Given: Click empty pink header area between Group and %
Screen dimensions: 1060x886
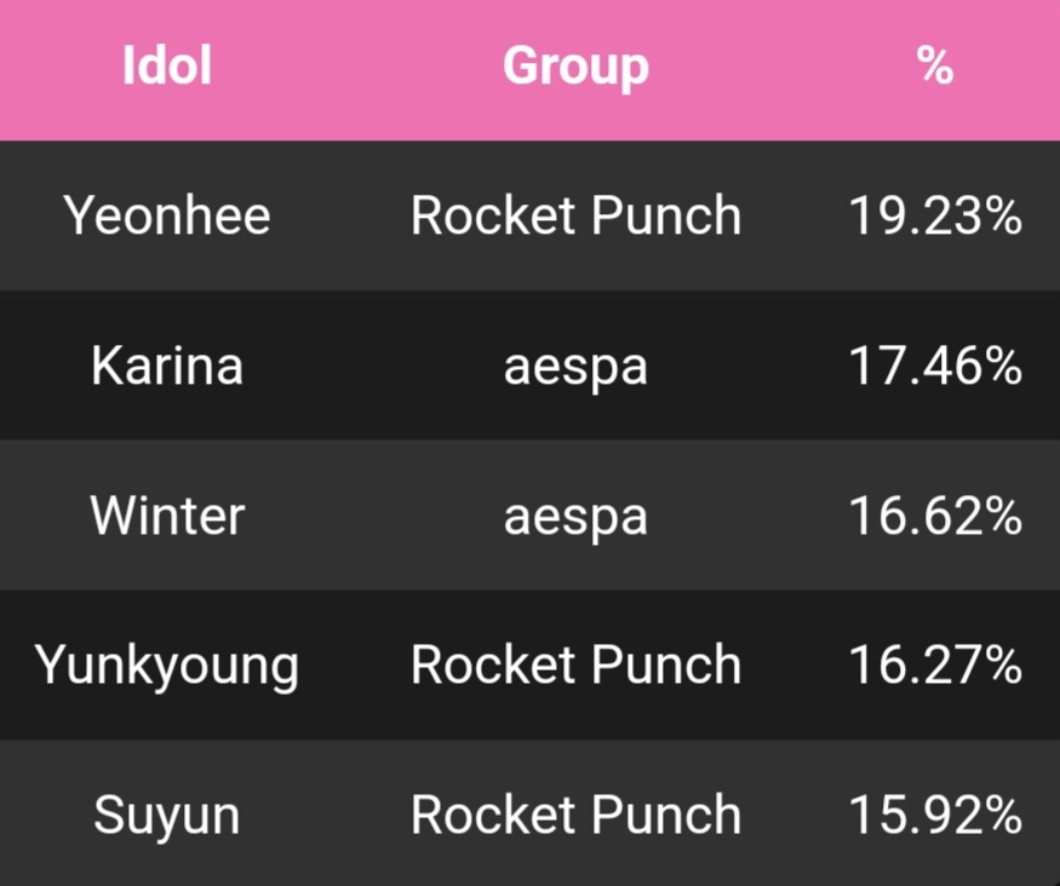Looking at the screenshot, I should [780, 67].
